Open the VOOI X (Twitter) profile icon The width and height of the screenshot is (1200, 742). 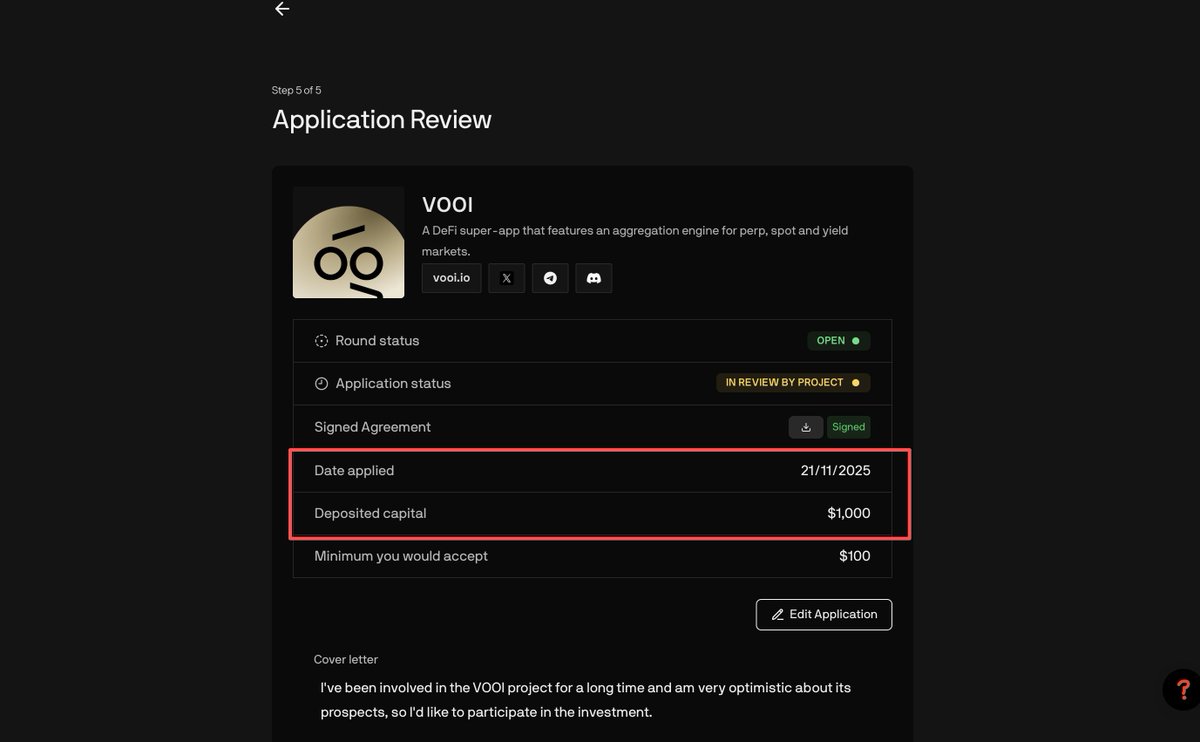(x=506, y=278)
